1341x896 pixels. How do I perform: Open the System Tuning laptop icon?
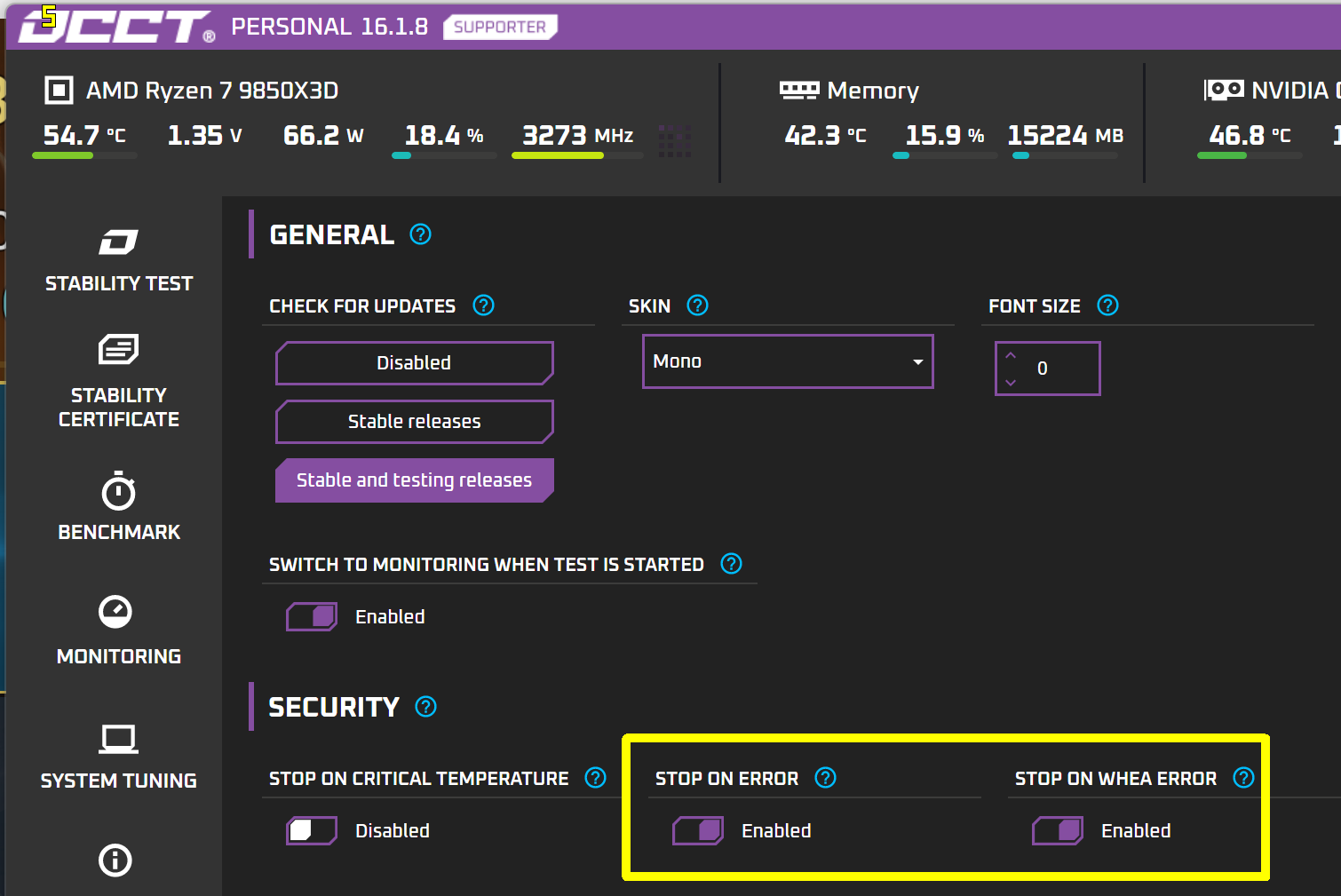pyautogui.click(x=118, y=739)
